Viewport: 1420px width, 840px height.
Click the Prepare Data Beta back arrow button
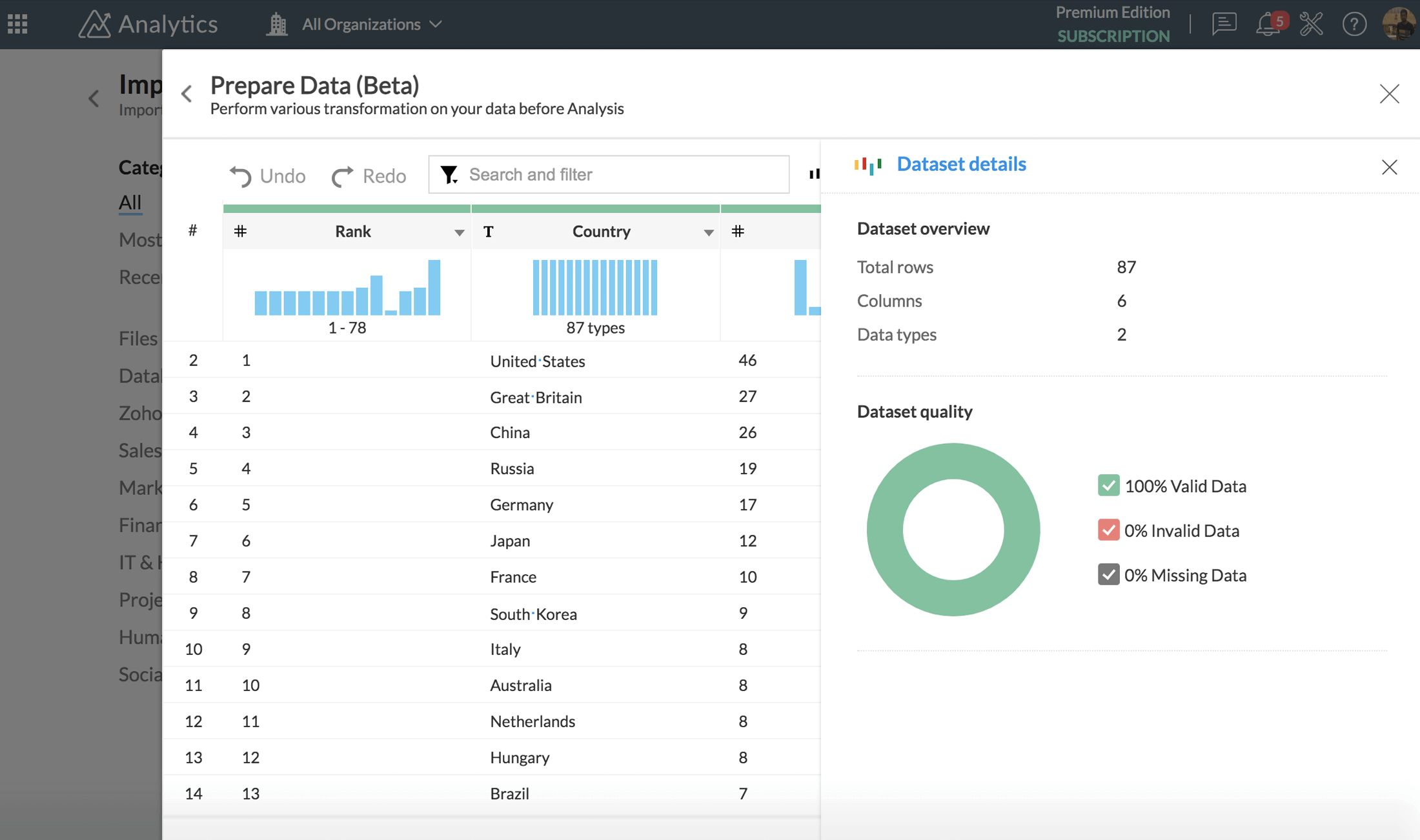pos(187,92)
